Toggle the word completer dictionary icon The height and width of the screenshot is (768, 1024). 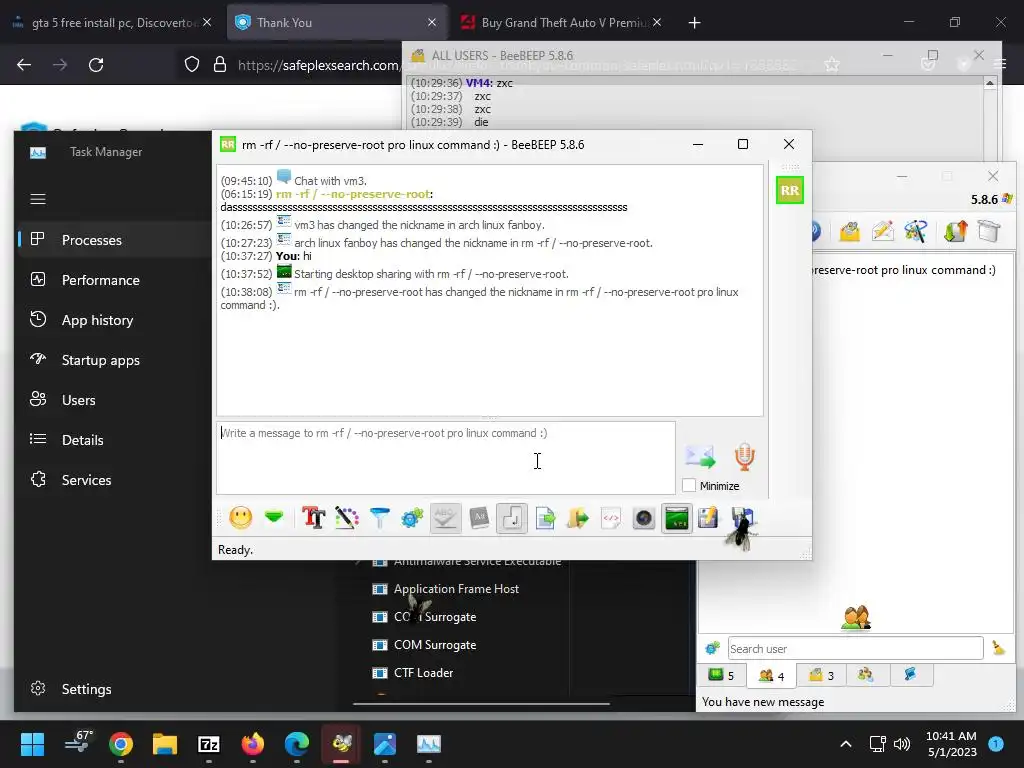479,519
